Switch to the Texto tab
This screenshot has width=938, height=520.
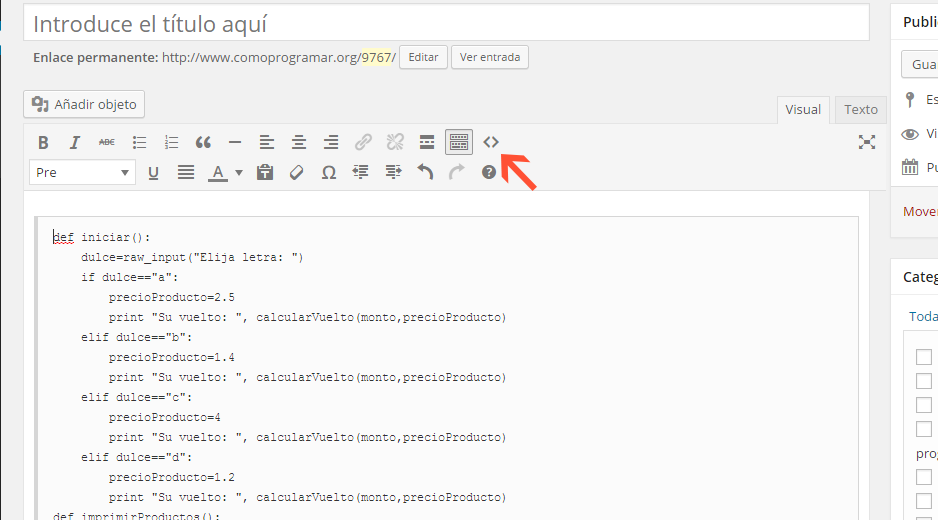861,110
